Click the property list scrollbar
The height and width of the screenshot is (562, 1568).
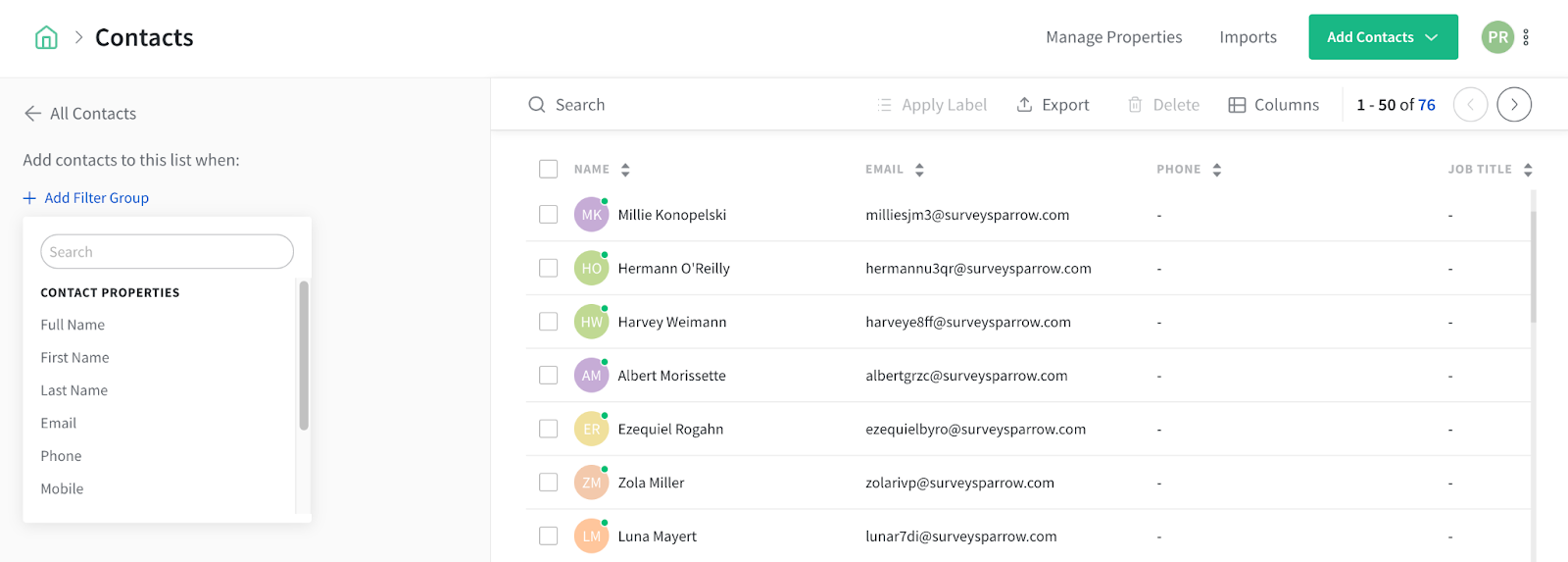point(304,355)
